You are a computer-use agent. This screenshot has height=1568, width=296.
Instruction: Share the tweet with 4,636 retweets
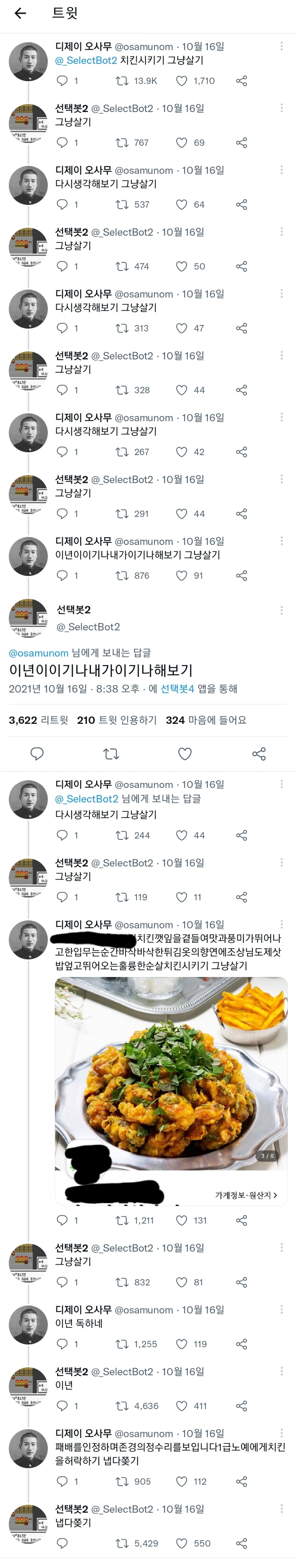(241, 1406)
